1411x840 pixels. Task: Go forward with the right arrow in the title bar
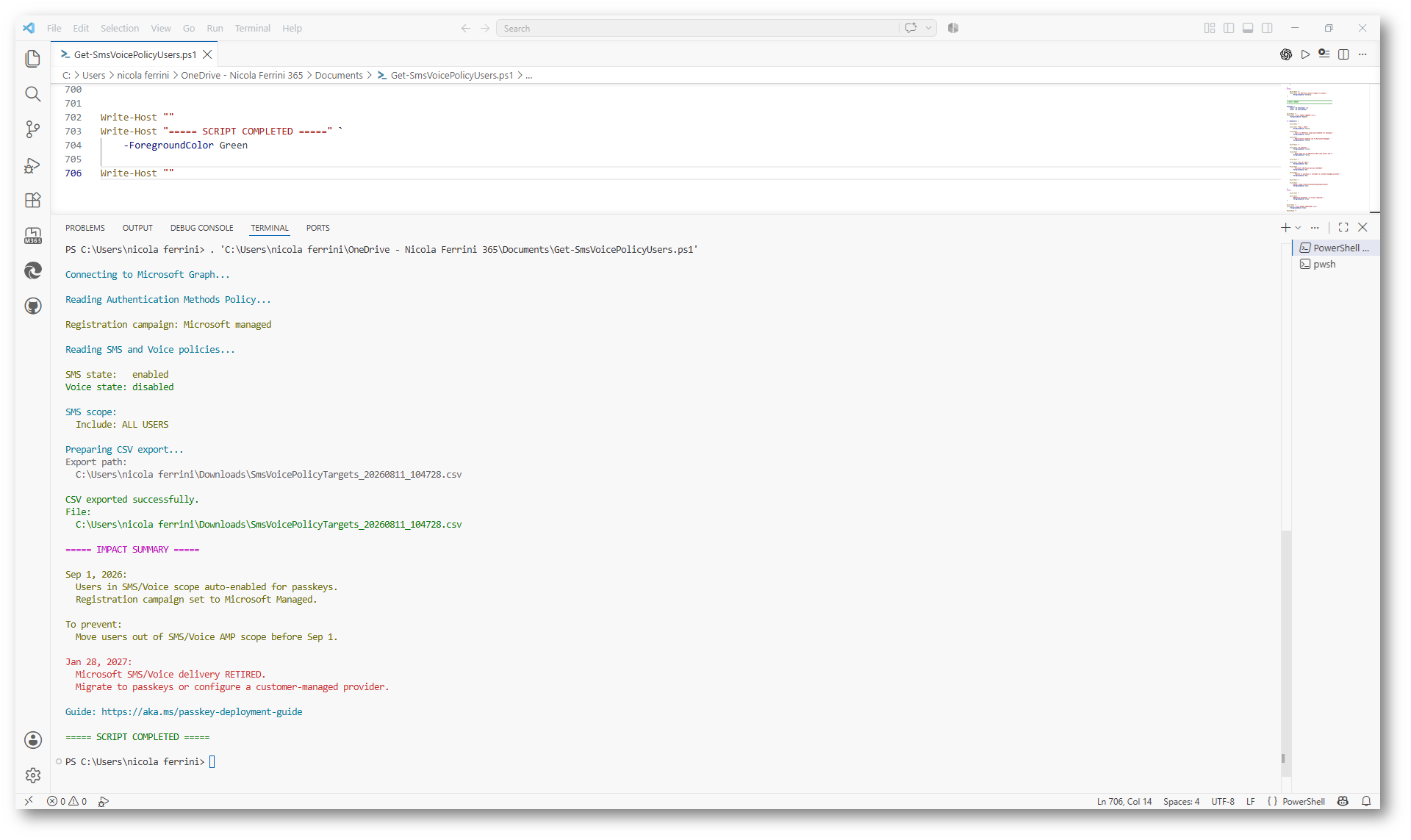(x=485, y=28)
